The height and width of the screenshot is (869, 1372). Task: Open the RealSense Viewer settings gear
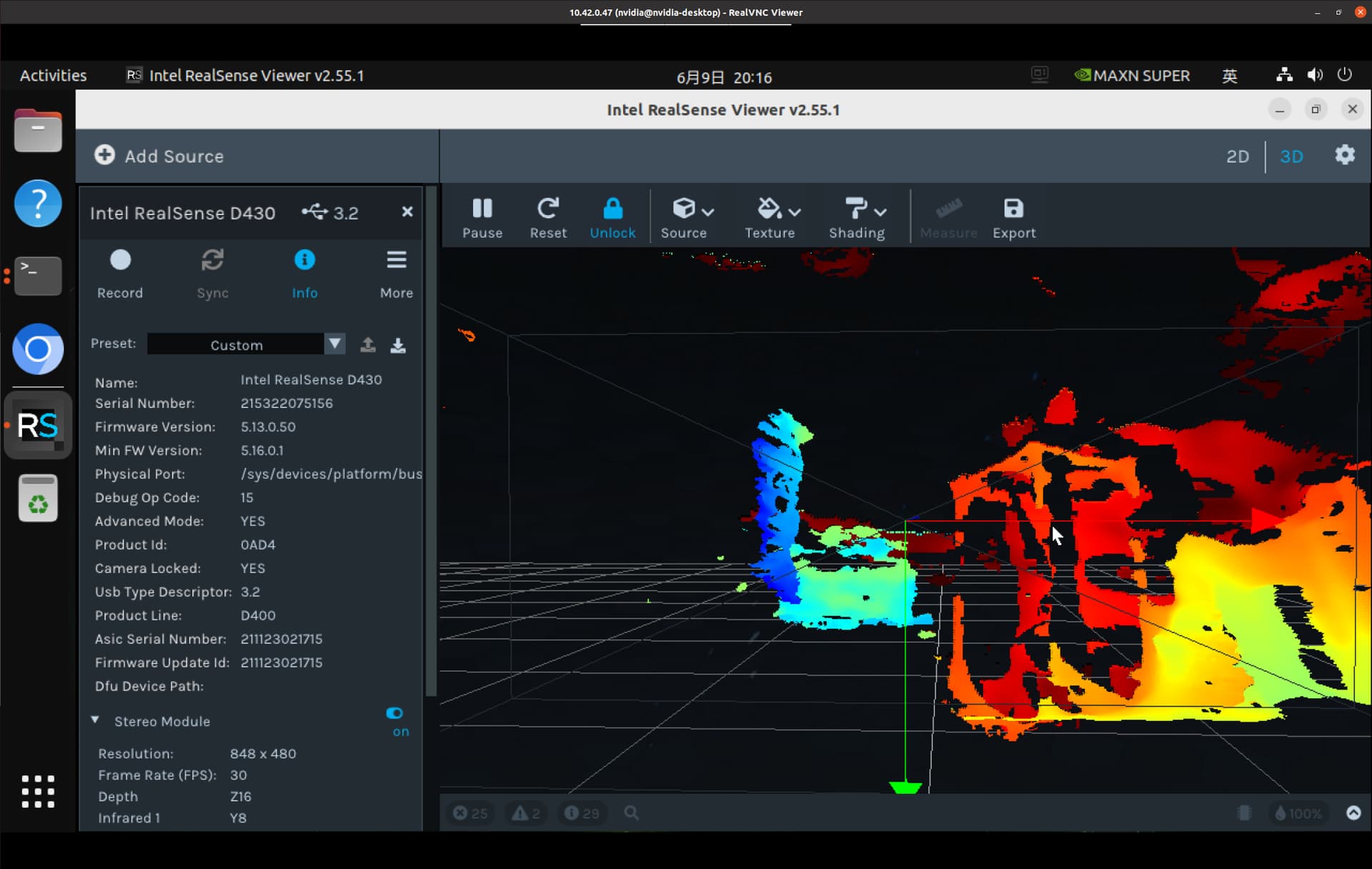point(1344,155)
